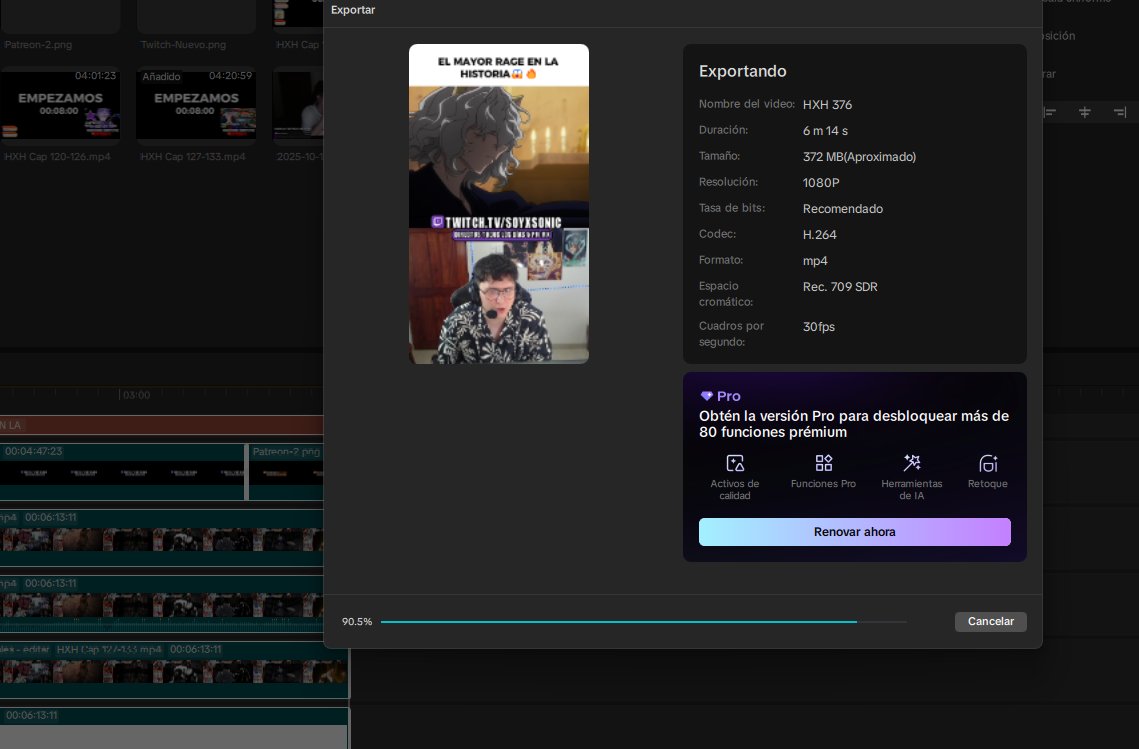Click the 03:00 timeline ruler marker

pyautogui.click(x=136, y=395)
